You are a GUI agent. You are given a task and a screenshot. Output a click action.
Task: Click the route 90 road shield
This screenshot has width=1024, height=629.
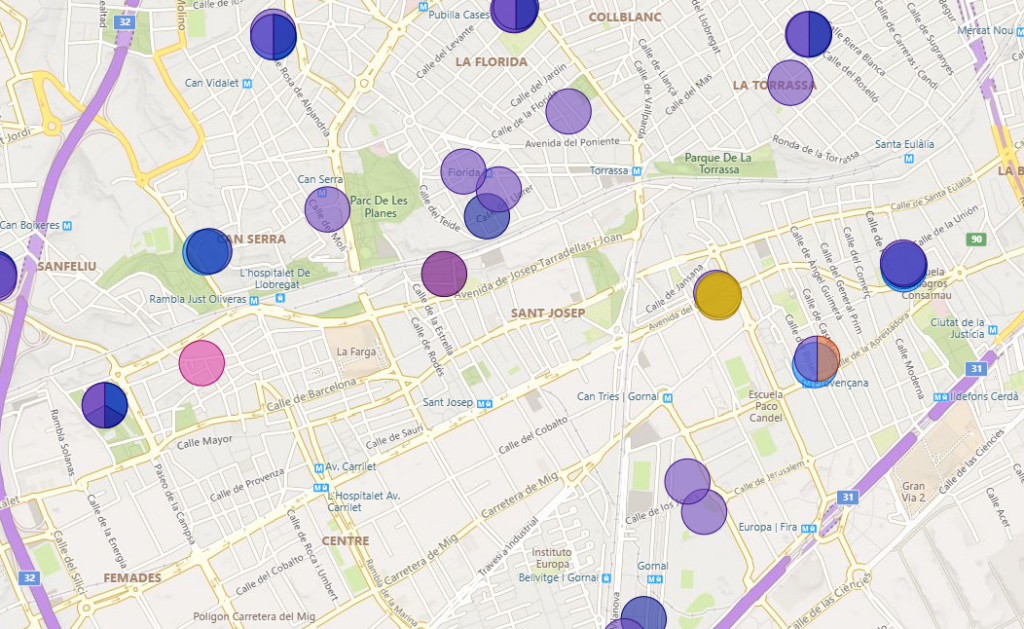(976, 239)
